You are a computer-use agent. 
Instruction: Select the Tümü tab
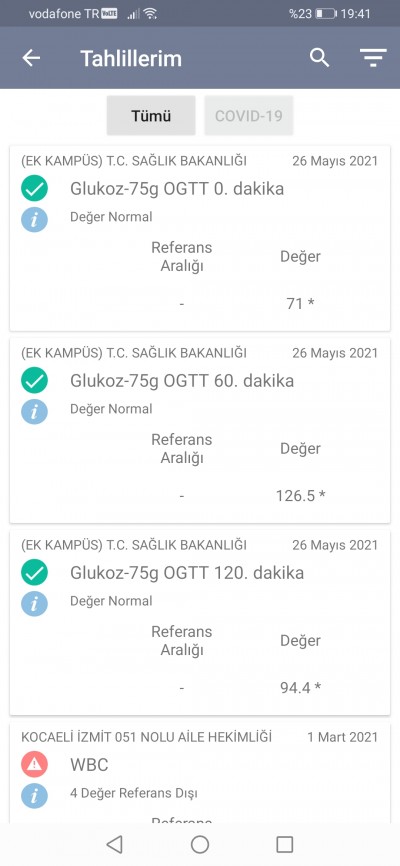tap(151, 115)
